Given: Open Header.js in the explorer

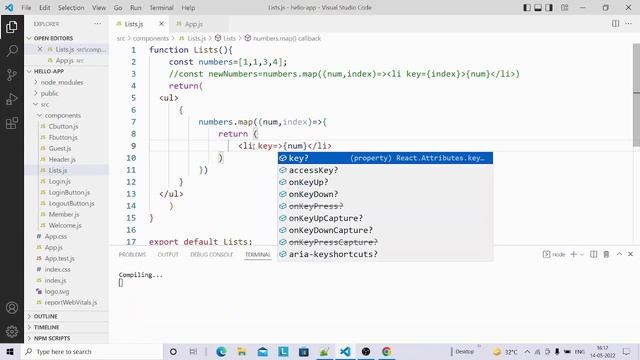Looking at the screenshot, I should (62, 160).
